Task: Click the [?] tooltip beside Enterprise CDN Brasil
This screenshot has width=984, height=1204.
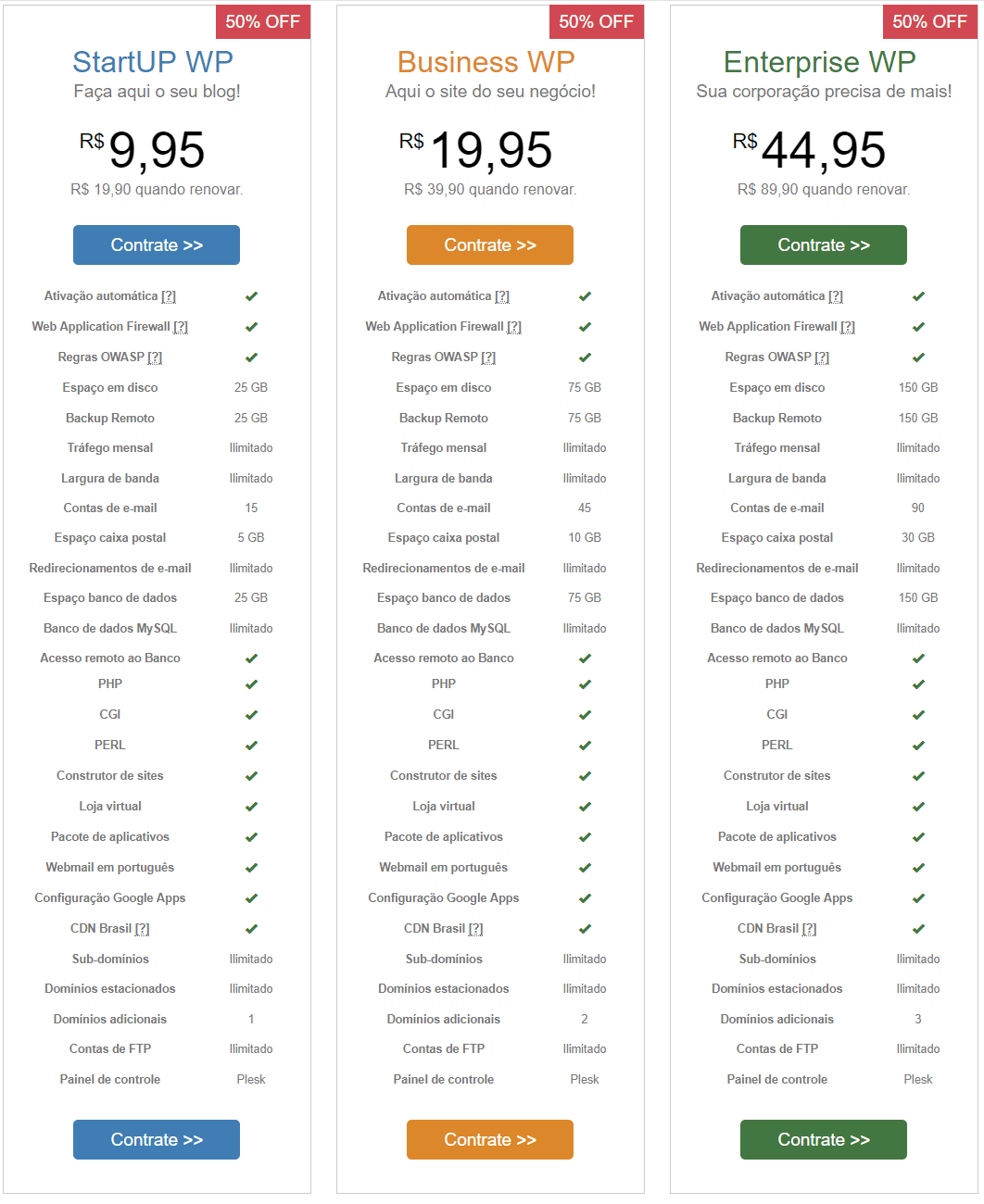Action: [809, 929]
